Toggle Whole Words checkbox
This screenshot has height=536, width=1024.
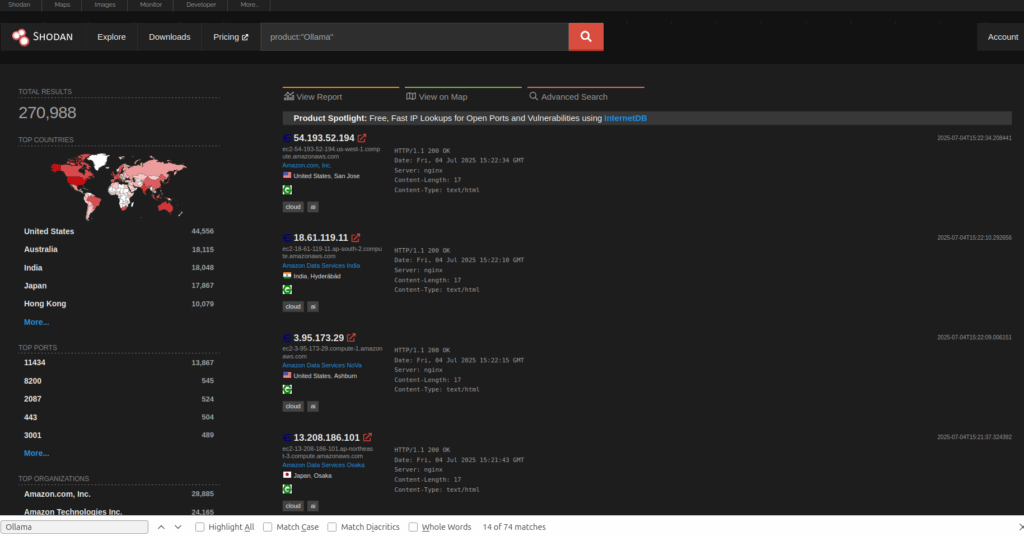coord(413,527)
